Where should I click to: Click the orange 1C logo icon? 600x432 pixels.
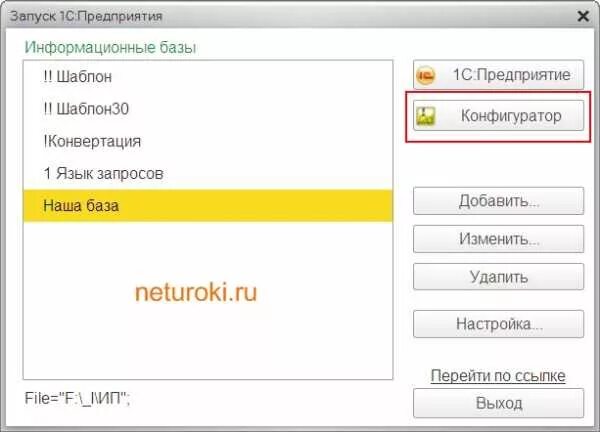click(425, 75)
